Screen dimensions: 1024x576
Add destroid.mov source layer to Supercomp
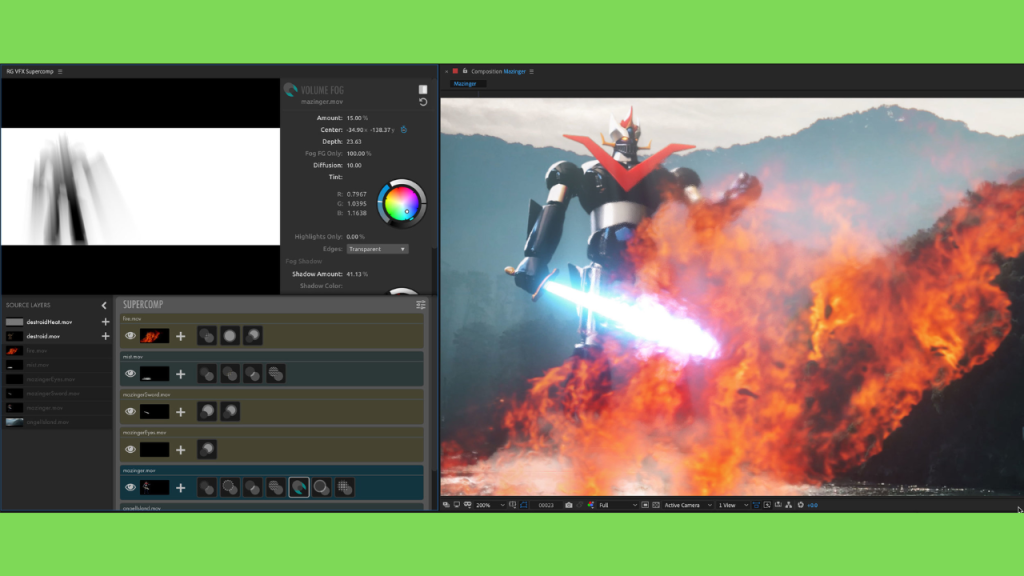pyautogui.click(x=105, y=336)
